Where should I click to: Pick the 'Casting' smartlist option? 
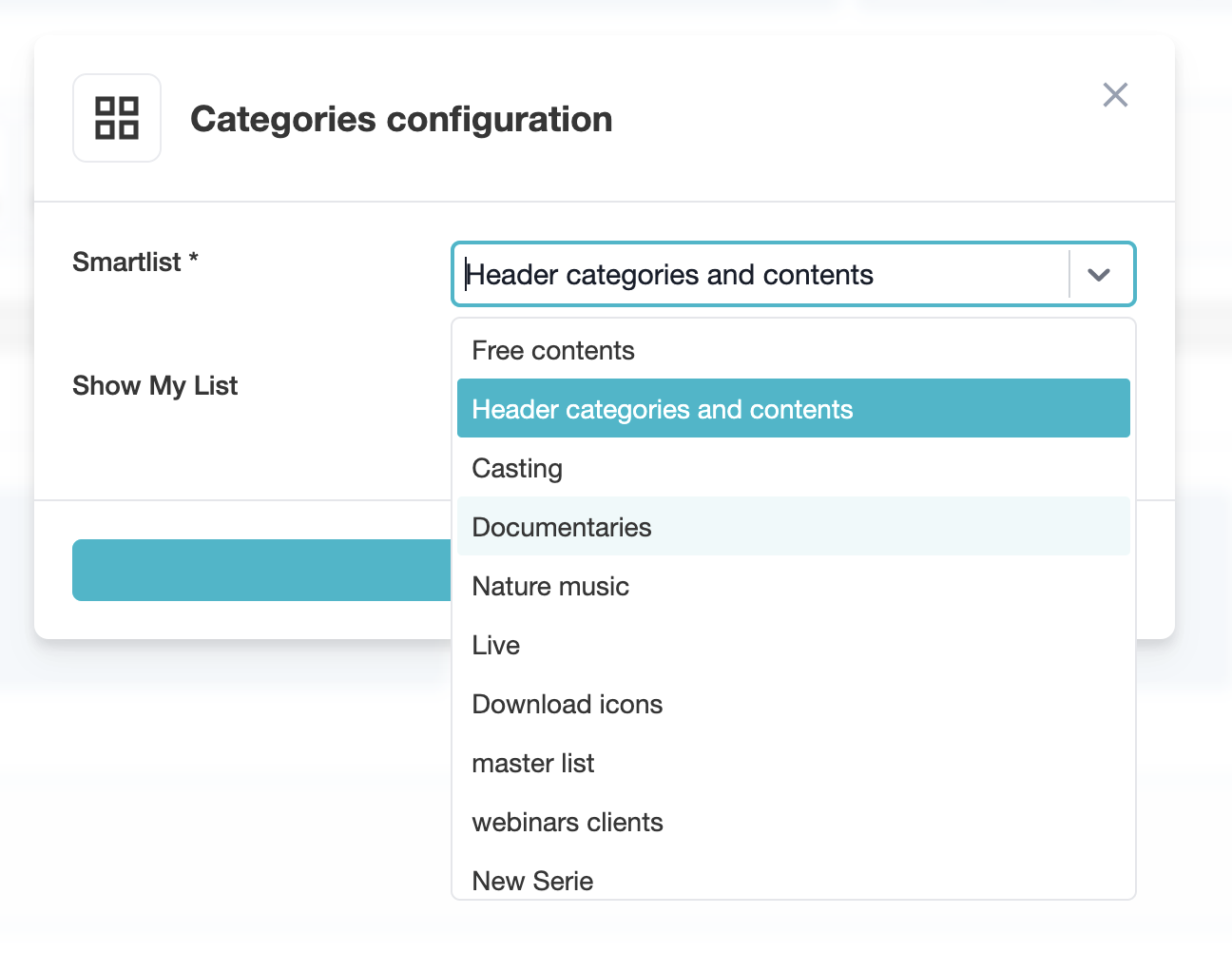pos(517,469)
